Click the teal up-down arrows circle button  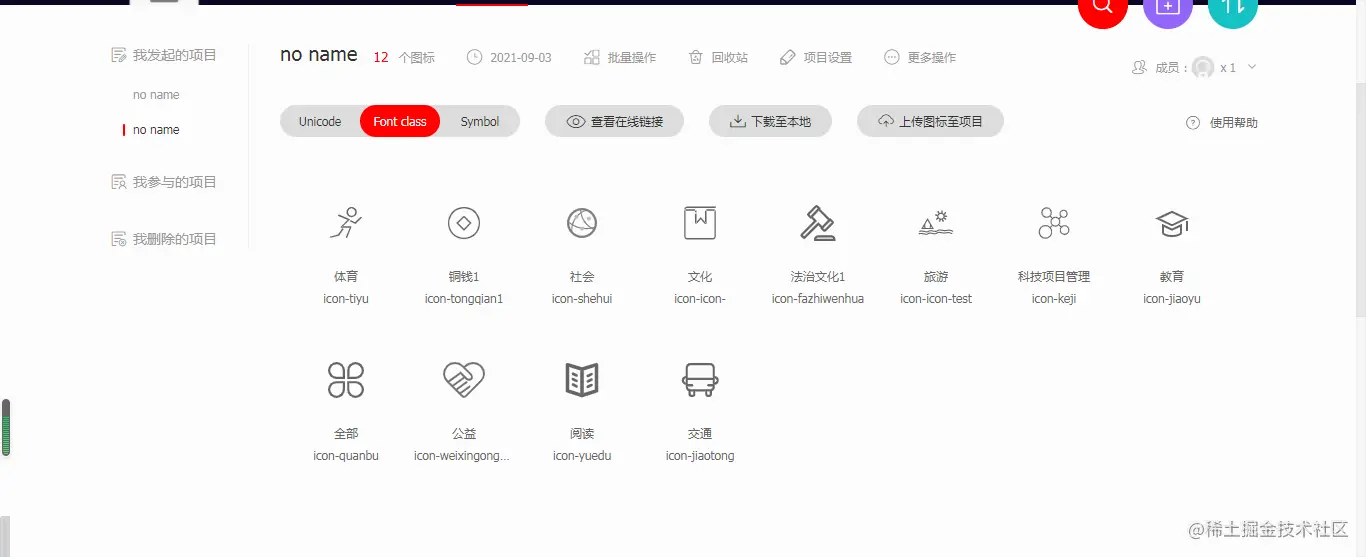point(1233,8)
